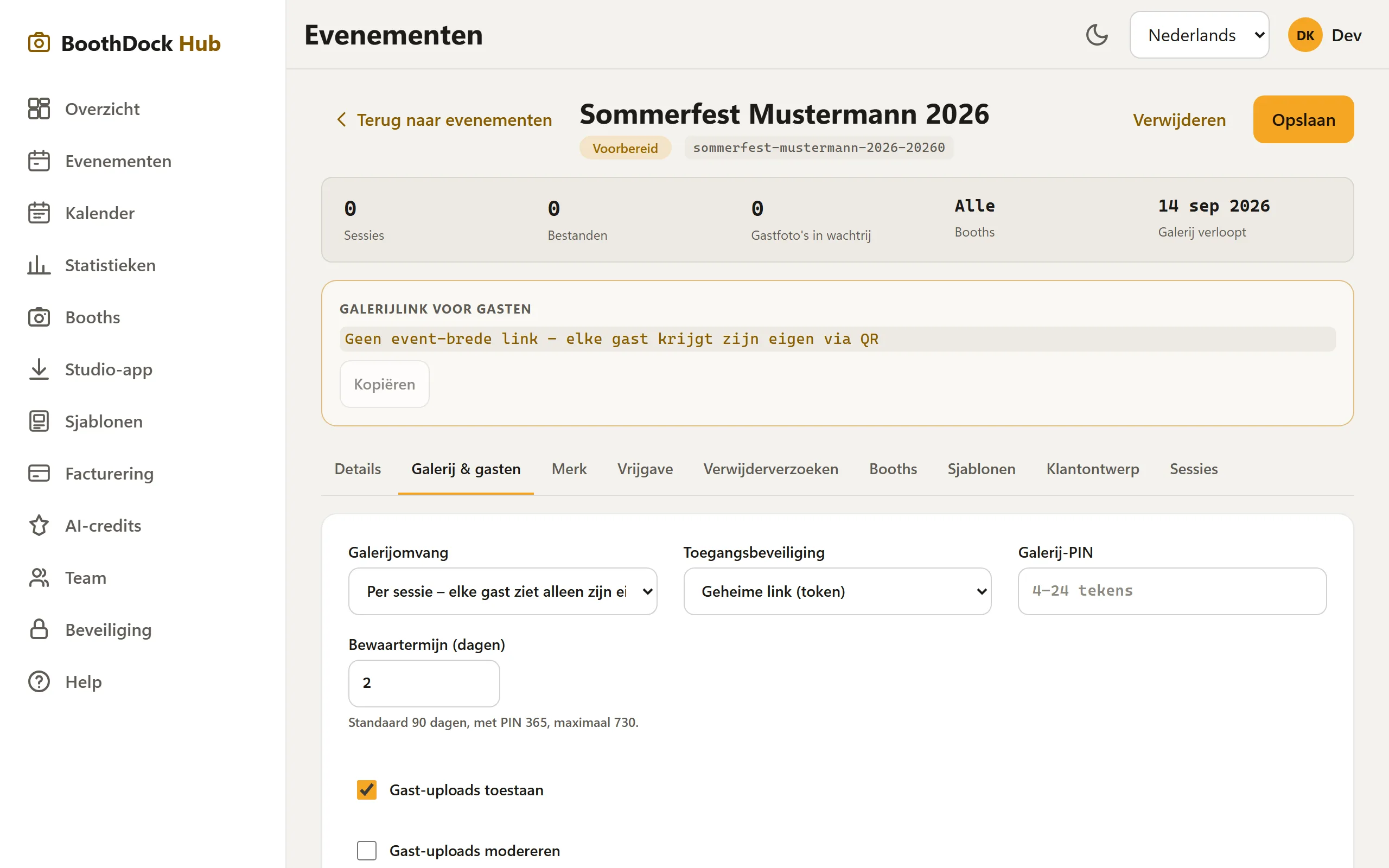Screen dimensions: 1389x868
Task: Click the Statistieken bar chart icon
Action: [x=39, y=265]
